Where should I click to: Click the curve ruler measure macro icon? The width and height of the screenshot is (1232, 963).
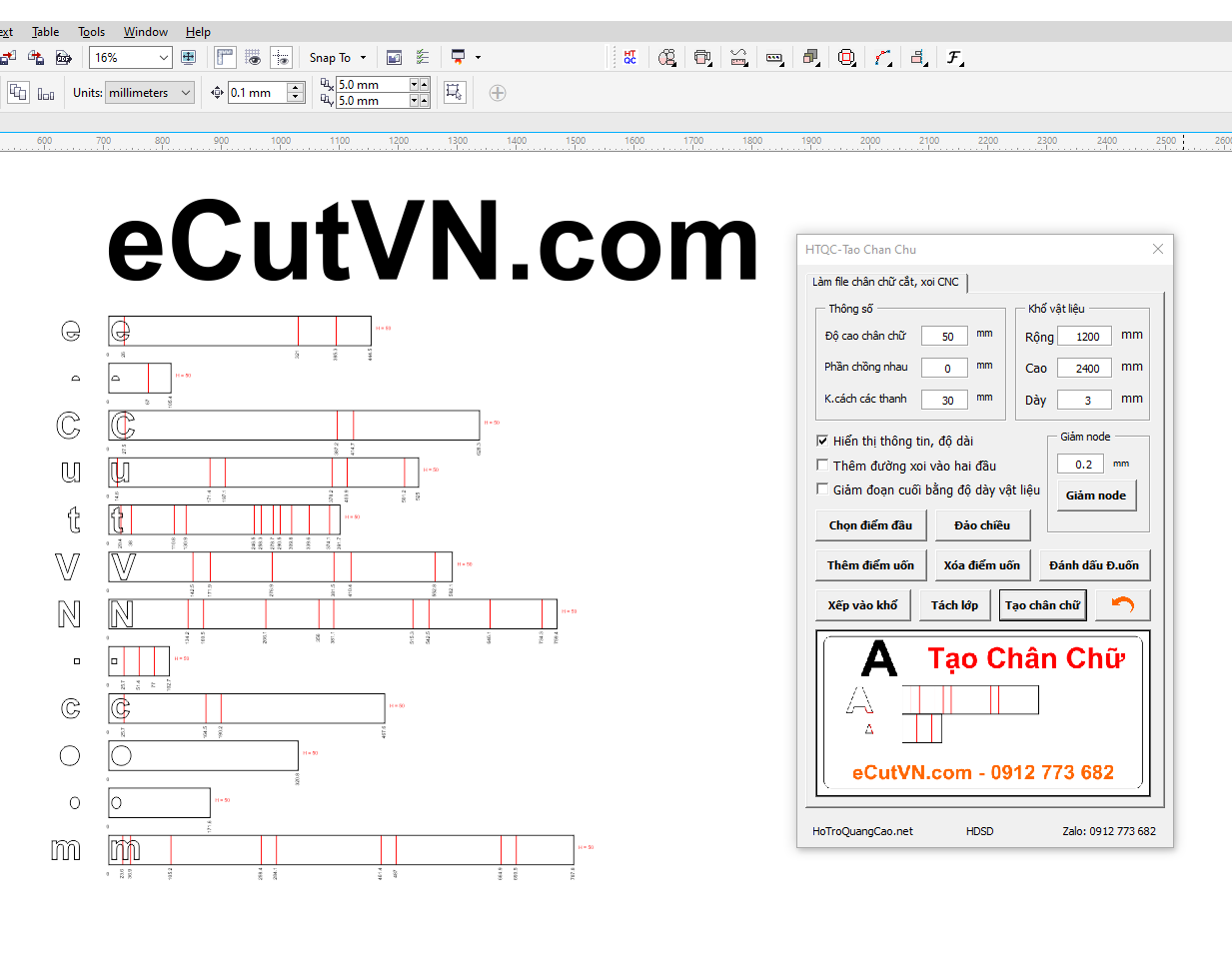click(738, 57)
